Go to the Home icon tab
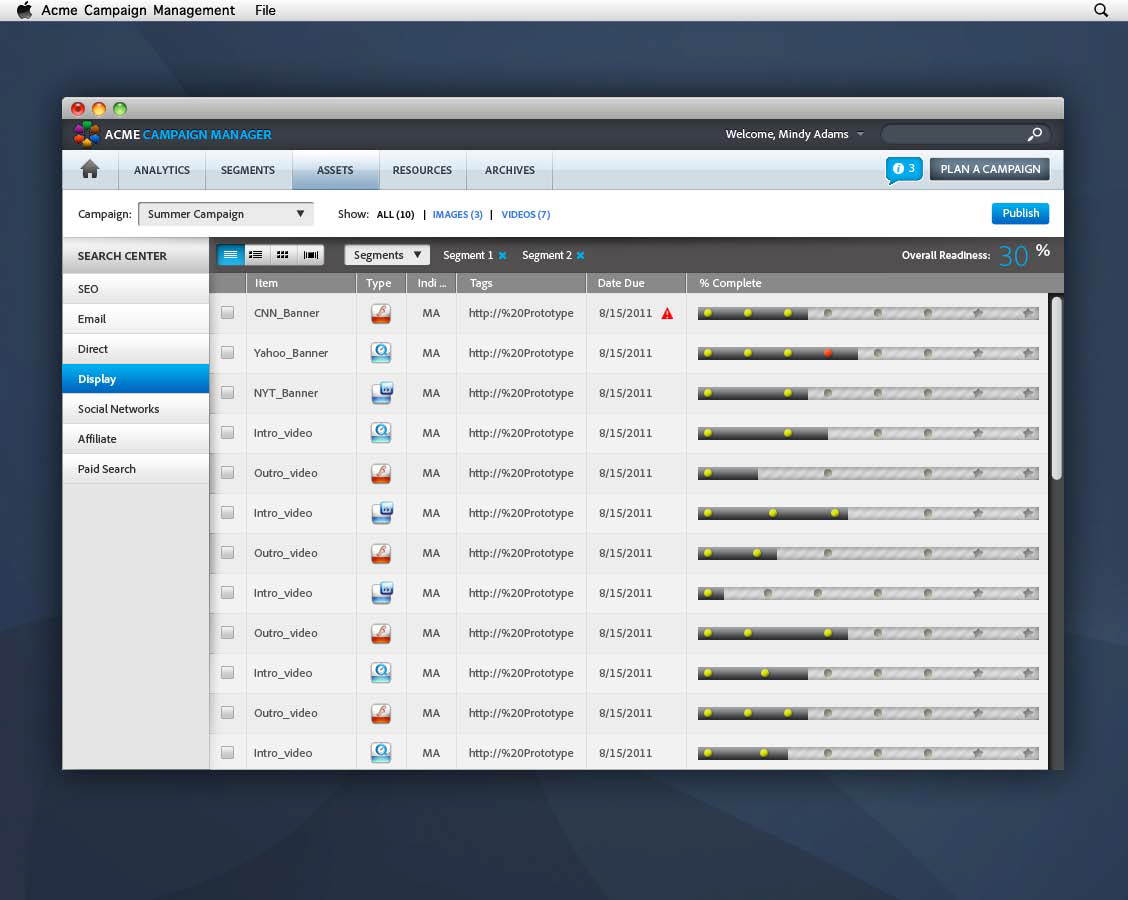The height and width of the screenshot is (900, 1128). pyautogui.click(x=90, y=170)
